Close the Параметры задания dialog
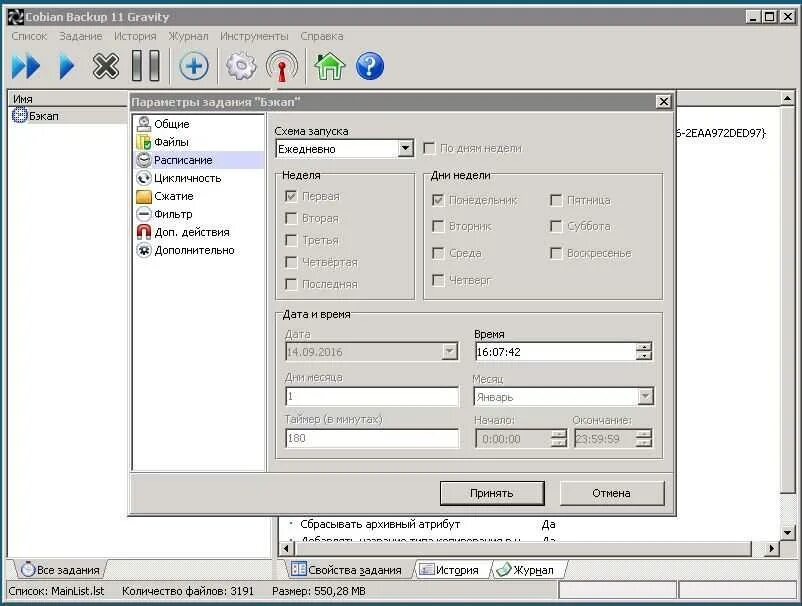The width and height of the screenshot is (802, 606). (x=663, y=102)
